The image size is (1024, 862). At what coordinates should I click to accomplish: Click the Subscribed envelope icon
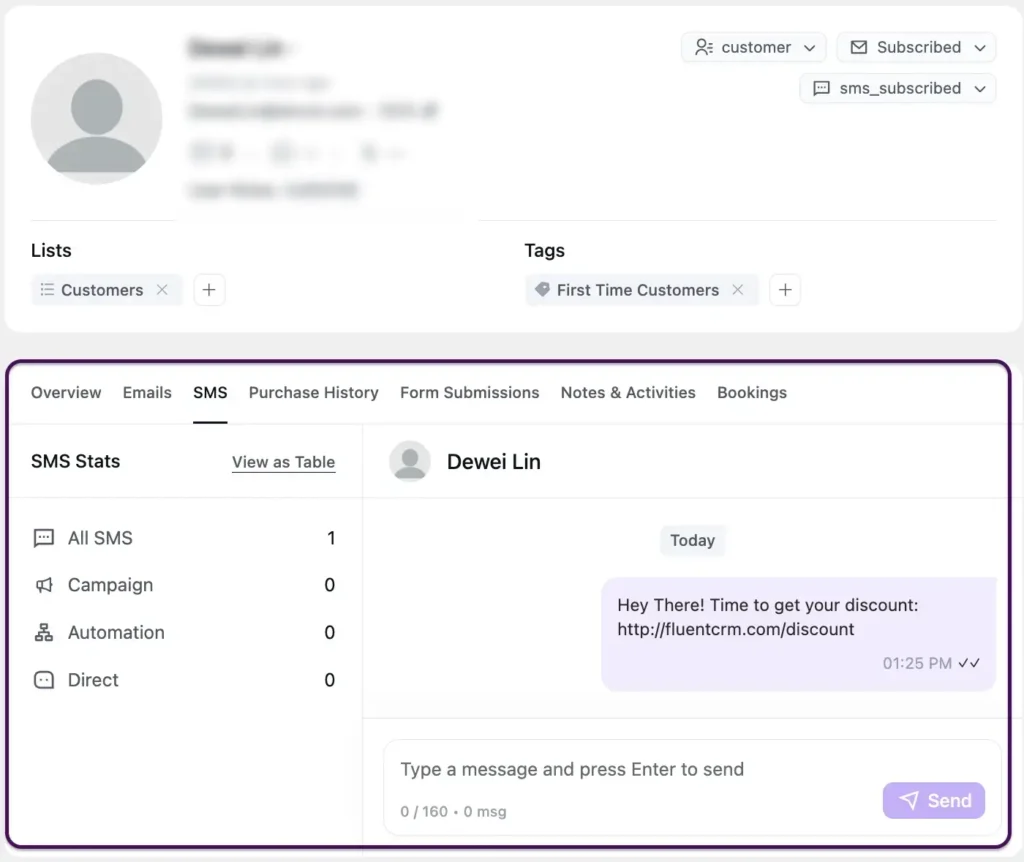pos(859,47)
